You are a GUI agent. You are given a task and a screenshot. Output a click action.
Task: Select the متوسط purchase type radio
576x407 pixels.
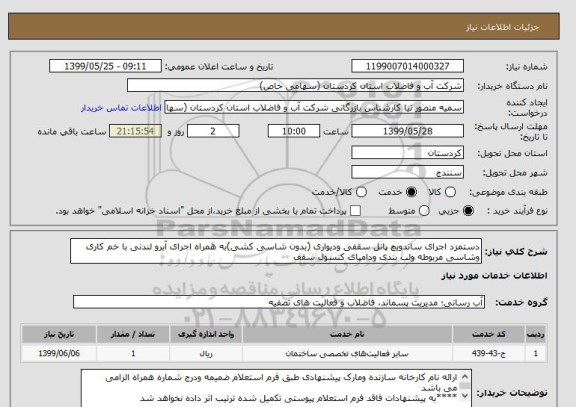click(x=424, y=211)
